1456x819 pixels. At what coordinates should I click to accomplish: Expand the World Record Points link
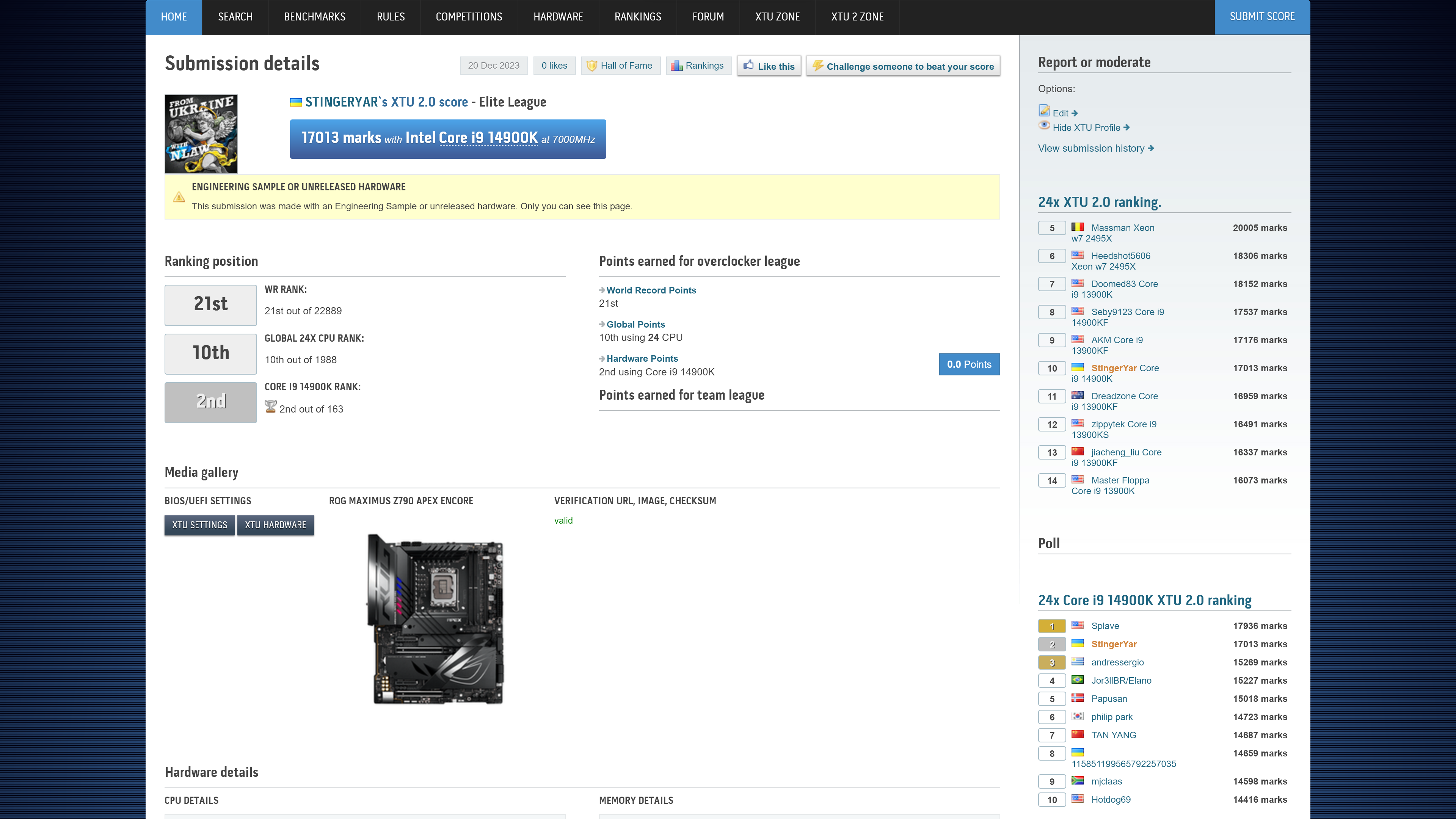651,290
